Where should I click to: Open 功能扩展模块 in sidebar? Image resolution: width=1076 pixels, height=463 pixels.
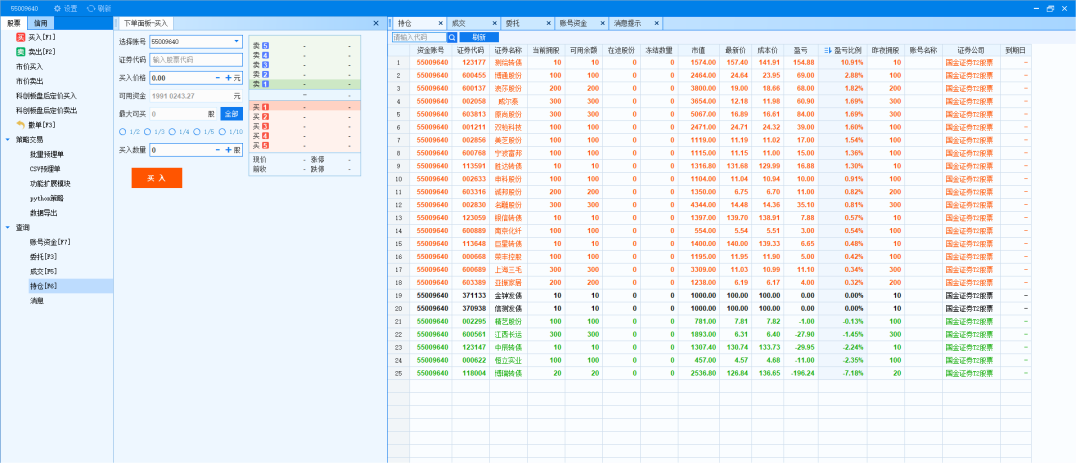(x=50, y=183)
